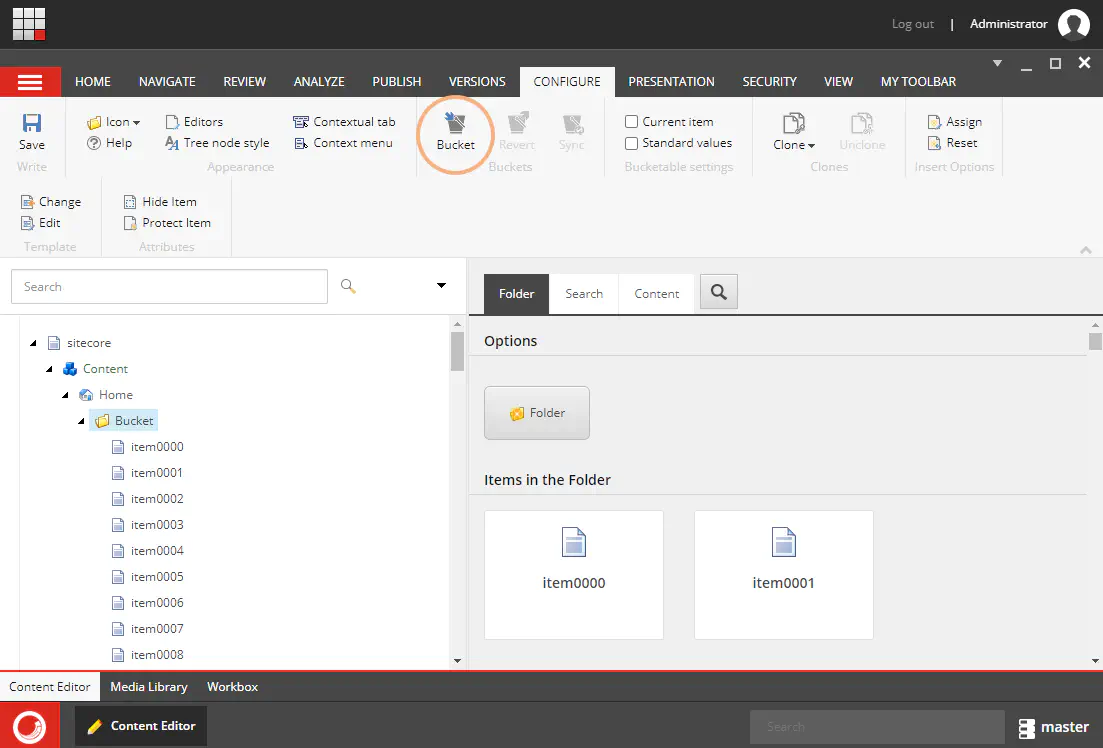Screen dimensions: 1103x748
Task: Open the Editors configuration
Action: pos(193,122)
